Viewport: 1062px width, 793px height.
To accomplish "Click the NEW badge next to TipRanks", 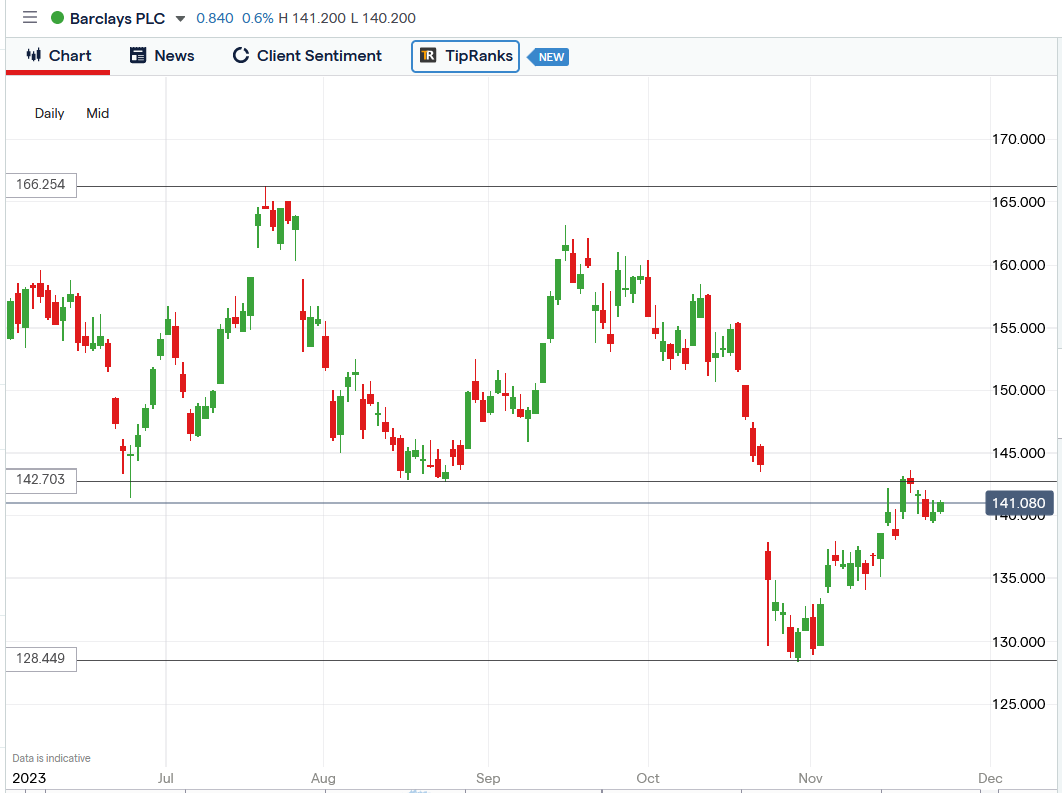I will (549, 57).
